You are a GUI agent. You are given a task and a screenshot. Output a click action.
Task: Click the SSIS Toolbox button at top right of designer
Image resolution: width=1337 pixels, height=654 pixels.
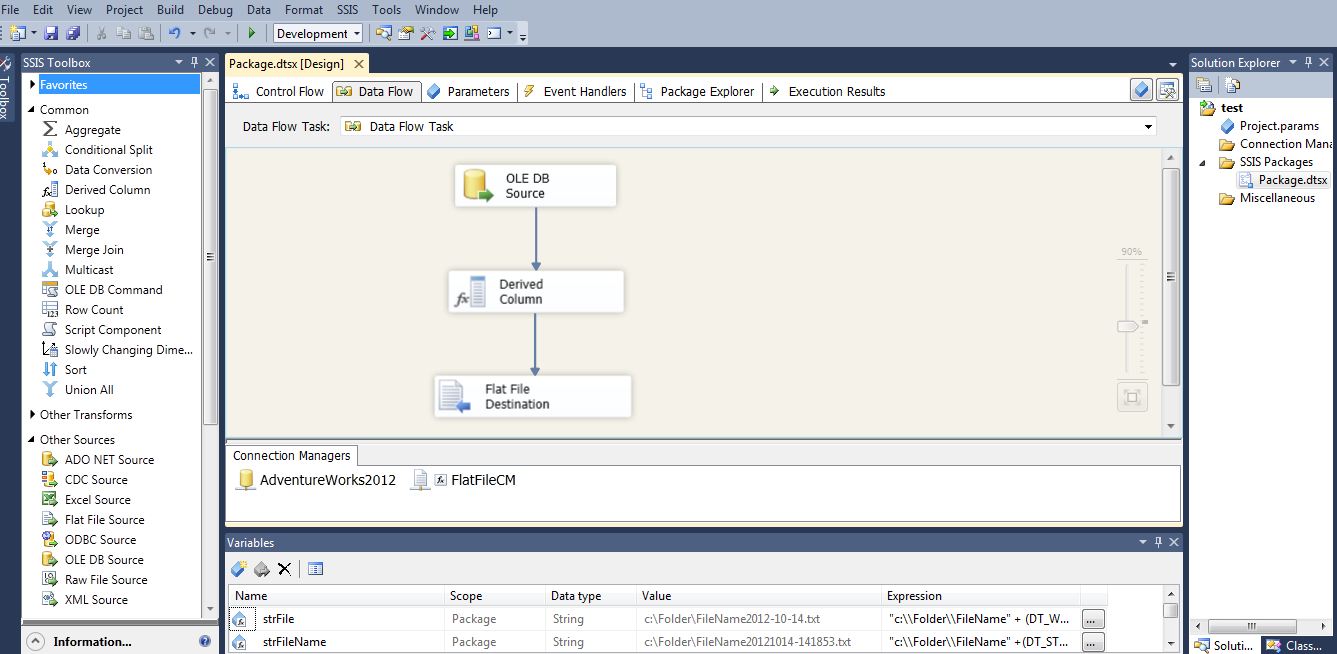(1167, 90)
